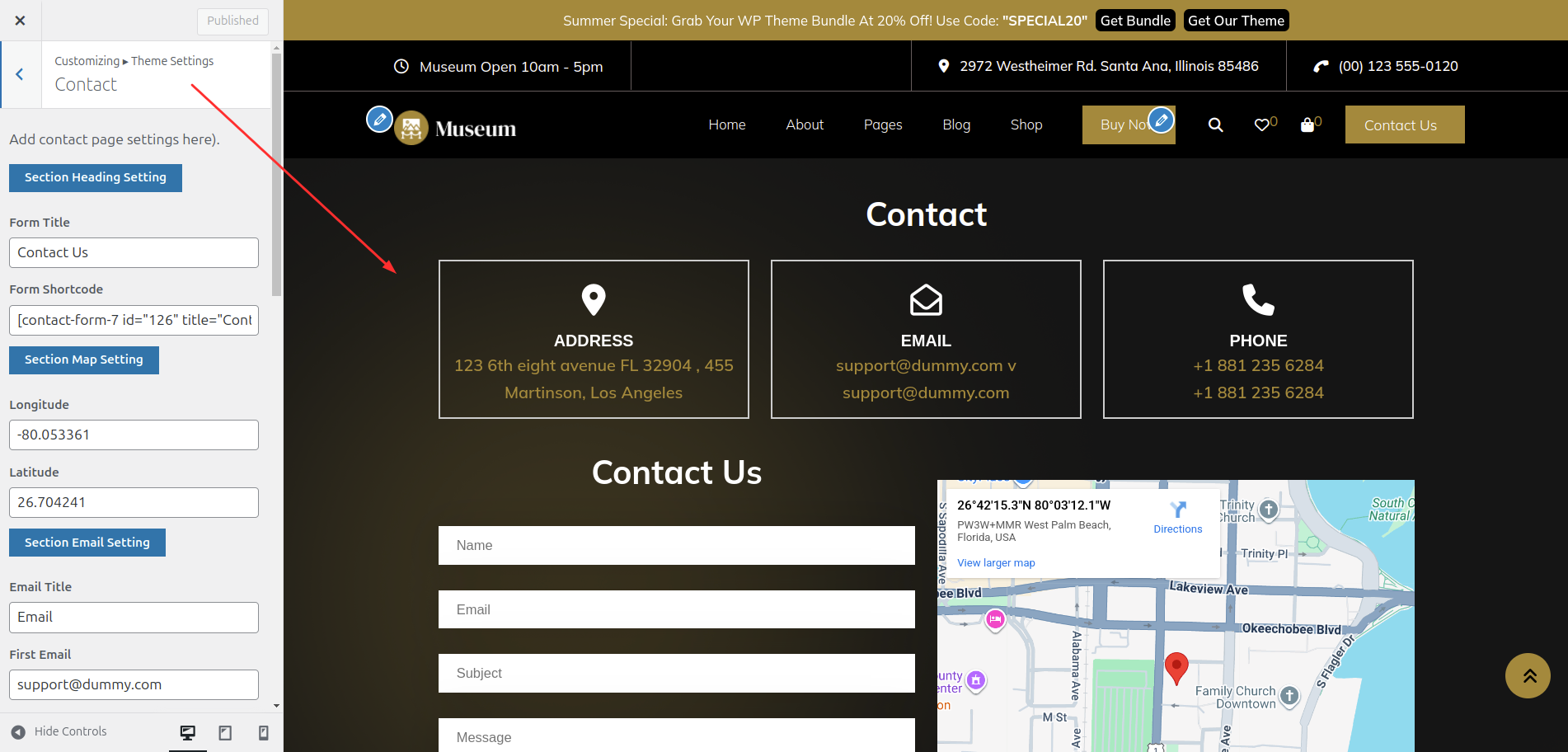Image resolution: width=1568 pixels, height=752 pixels.
Task: Click the back-to-top arrow button
Action: coord(1528,675)
